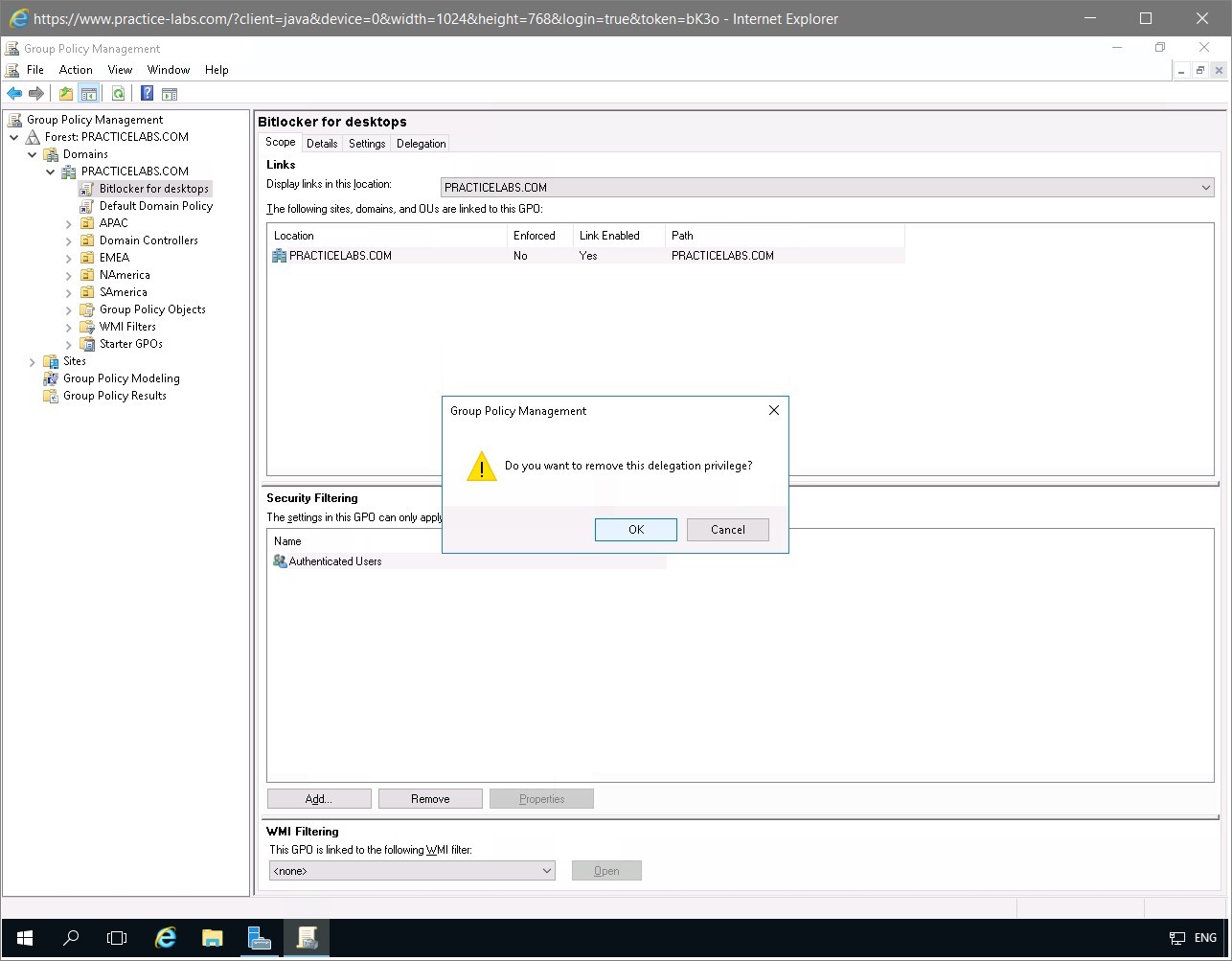Click the Back arrow in the toolbar
Viewport: 1232px width, 961px height.
tap(14, 94)
